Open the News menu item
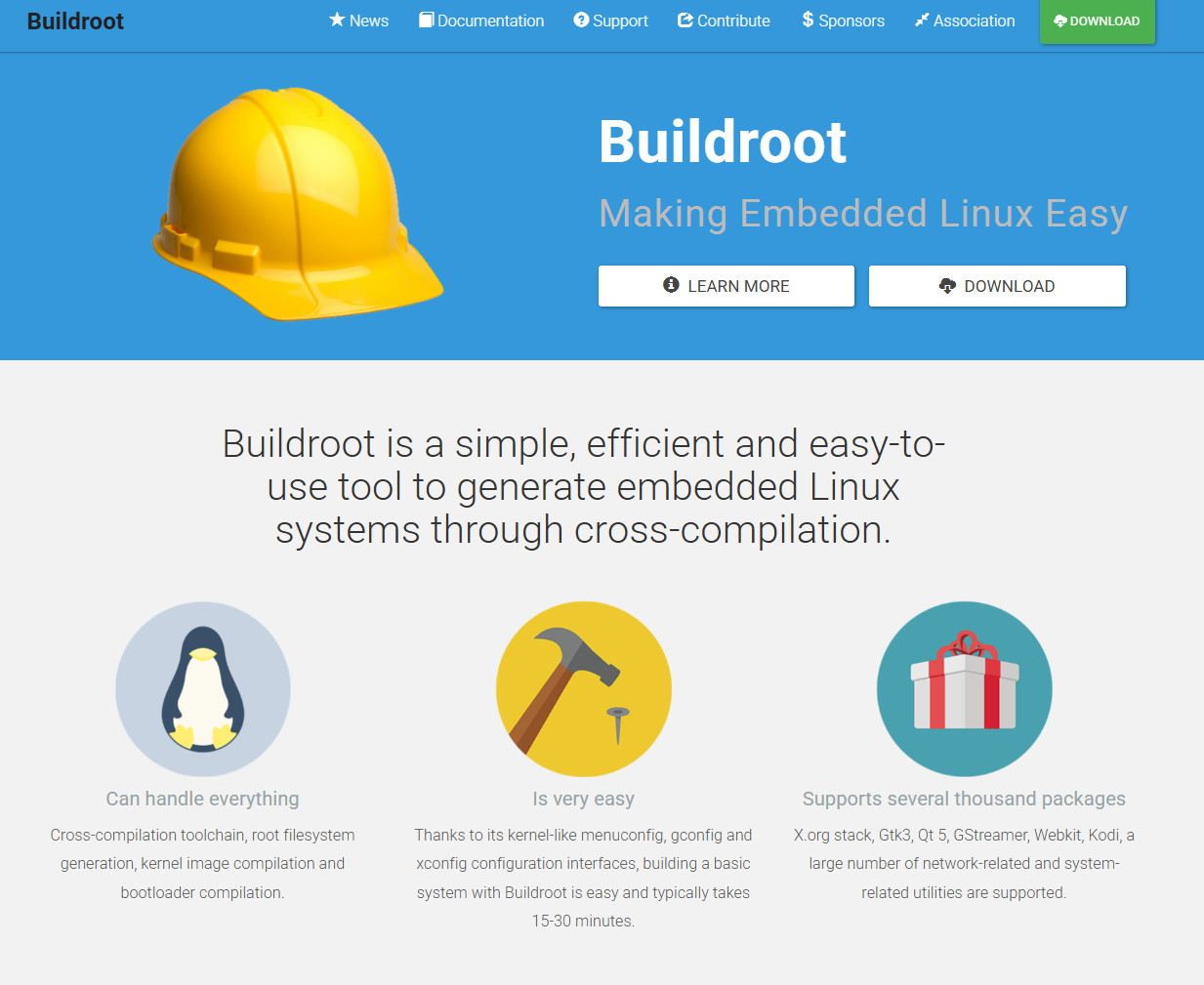The image size is (1204, 985). point(358,21)
